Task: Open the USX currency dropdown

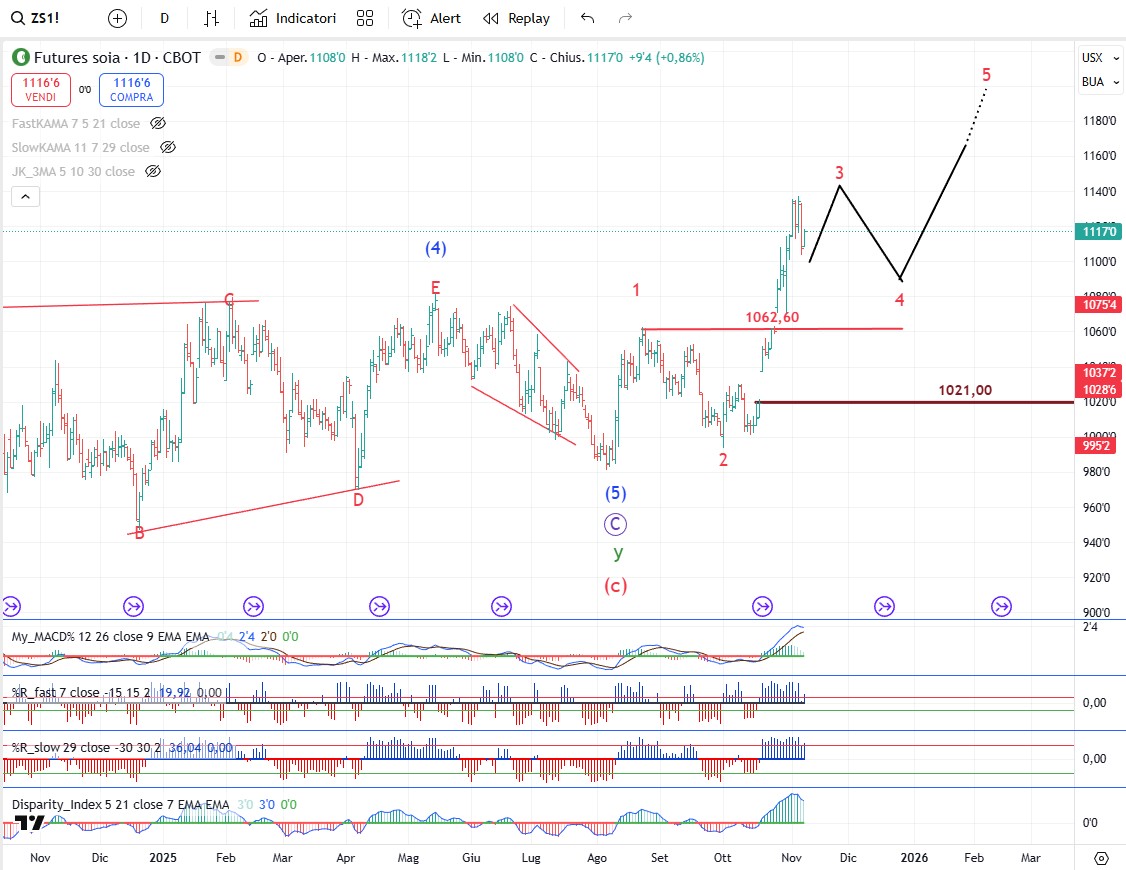Action: (x=1100, y=58)
